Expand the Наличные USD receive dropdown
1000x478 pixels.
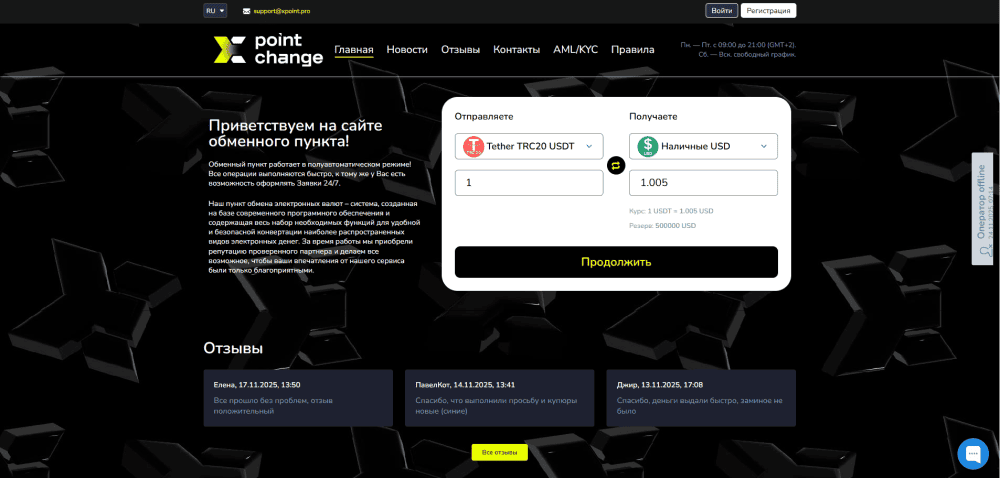click(x=764, y=146)
